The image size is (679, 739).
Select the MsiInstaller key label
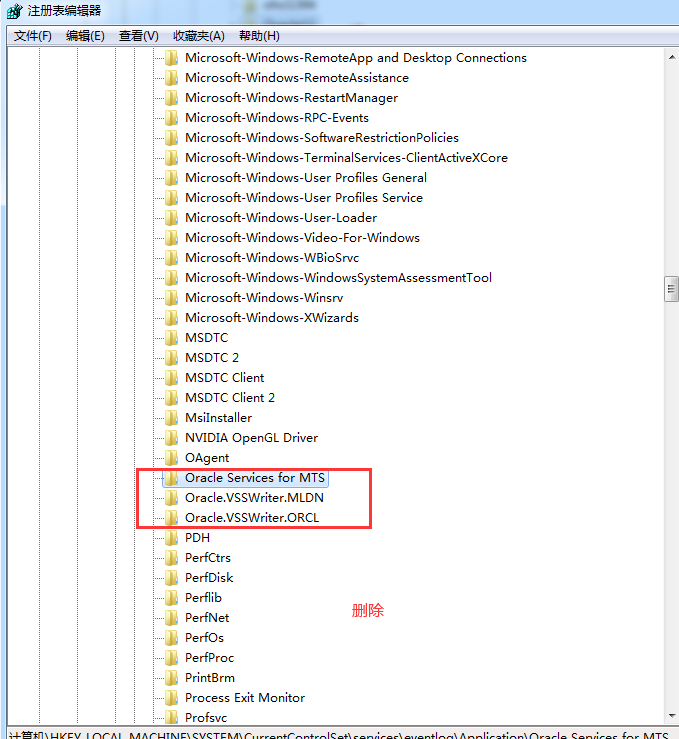click(x=218, y=418)
